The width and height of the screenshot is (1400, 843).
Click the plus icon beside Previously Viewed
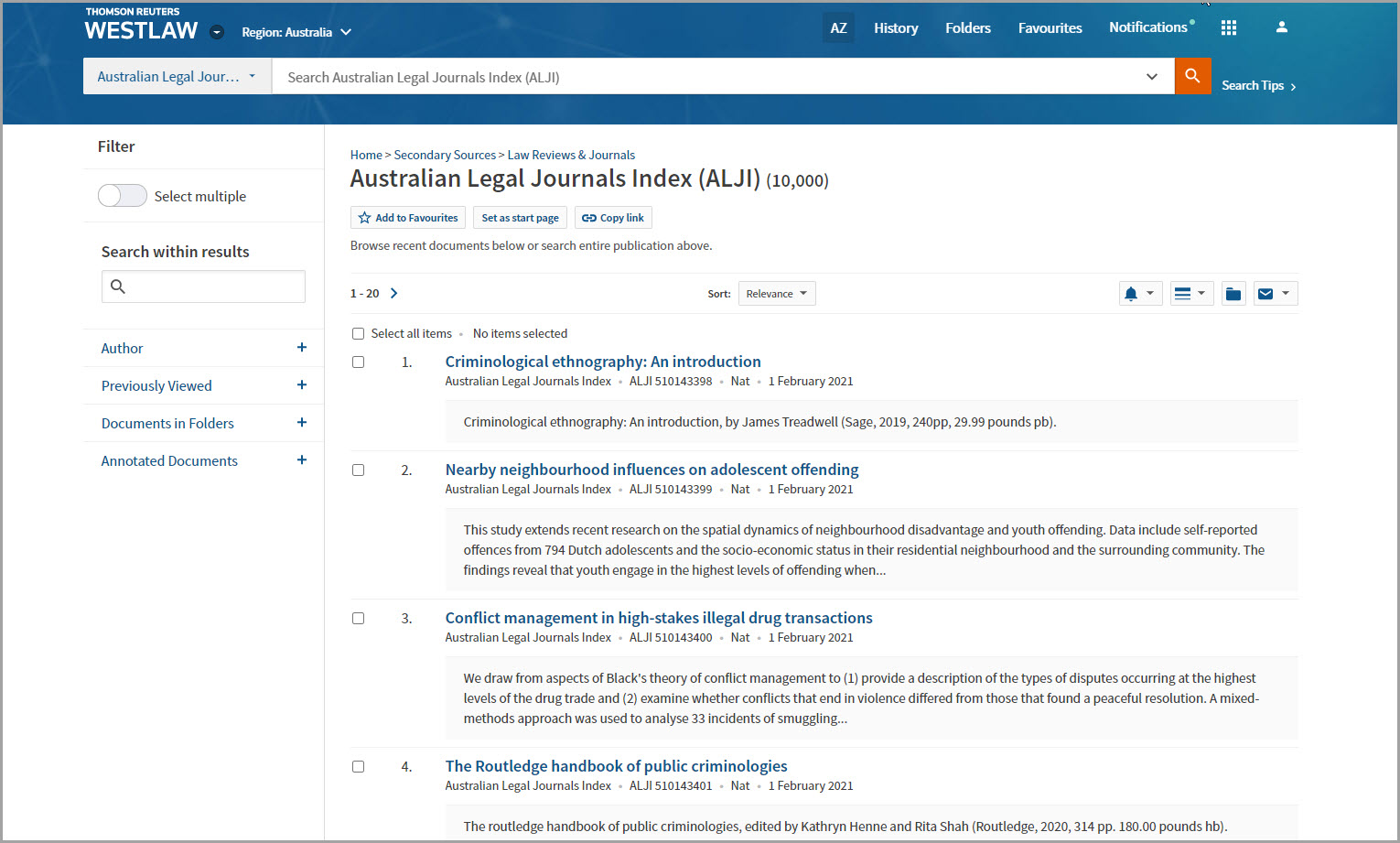coord(302,384)
